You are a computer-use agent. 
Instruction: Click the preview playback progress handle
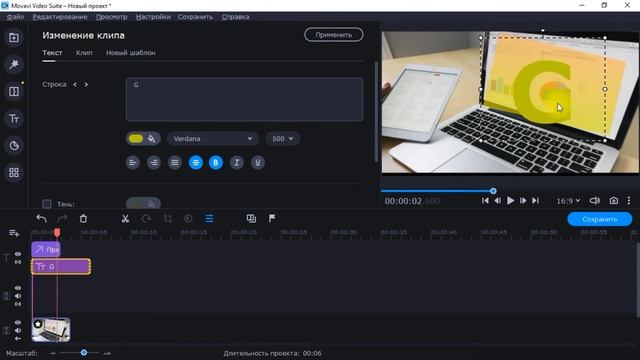(x=493, y=191)
